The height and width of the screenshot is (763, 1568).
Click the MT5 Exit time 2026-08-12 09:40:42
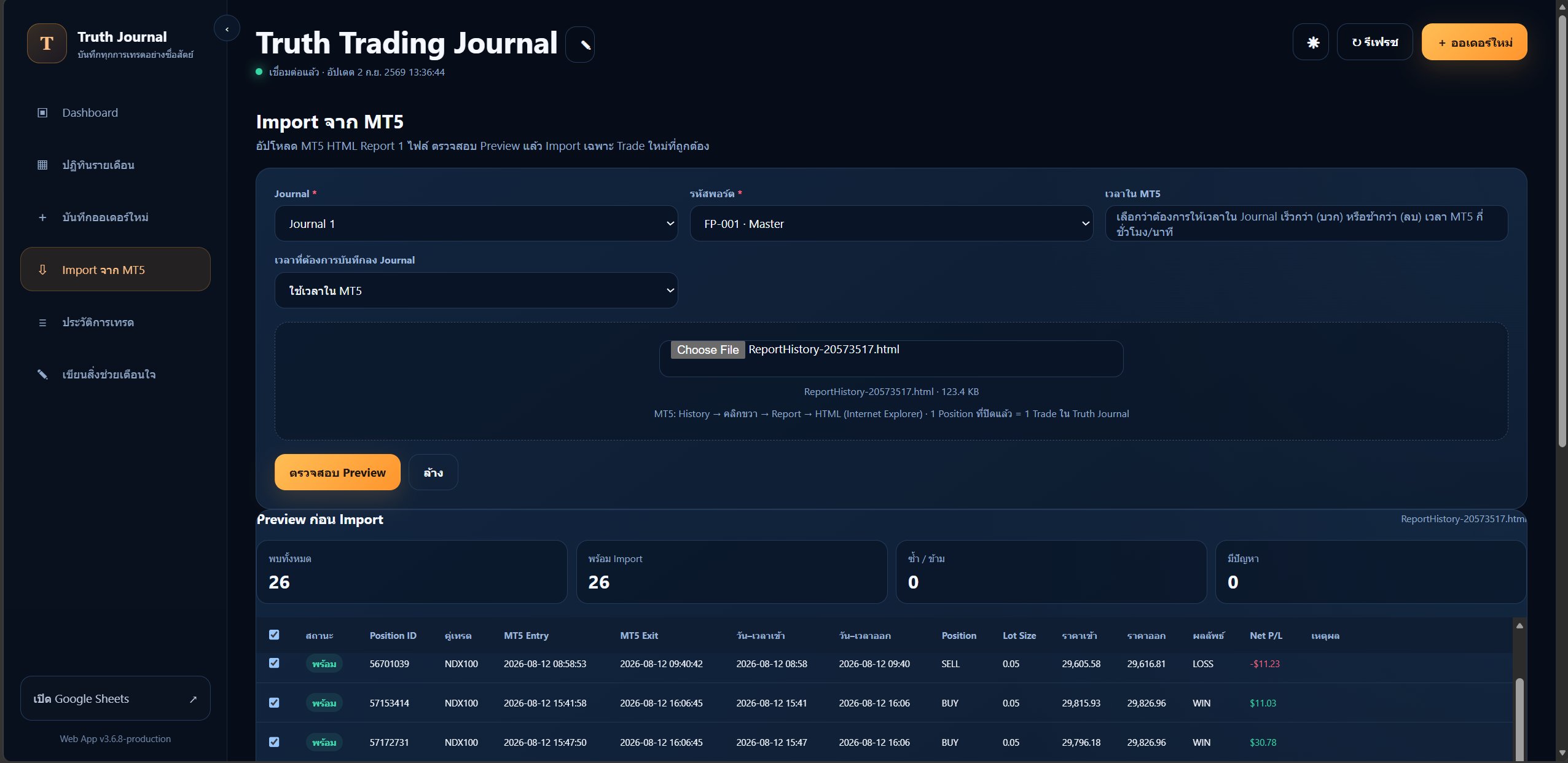[x=661, y=664]
